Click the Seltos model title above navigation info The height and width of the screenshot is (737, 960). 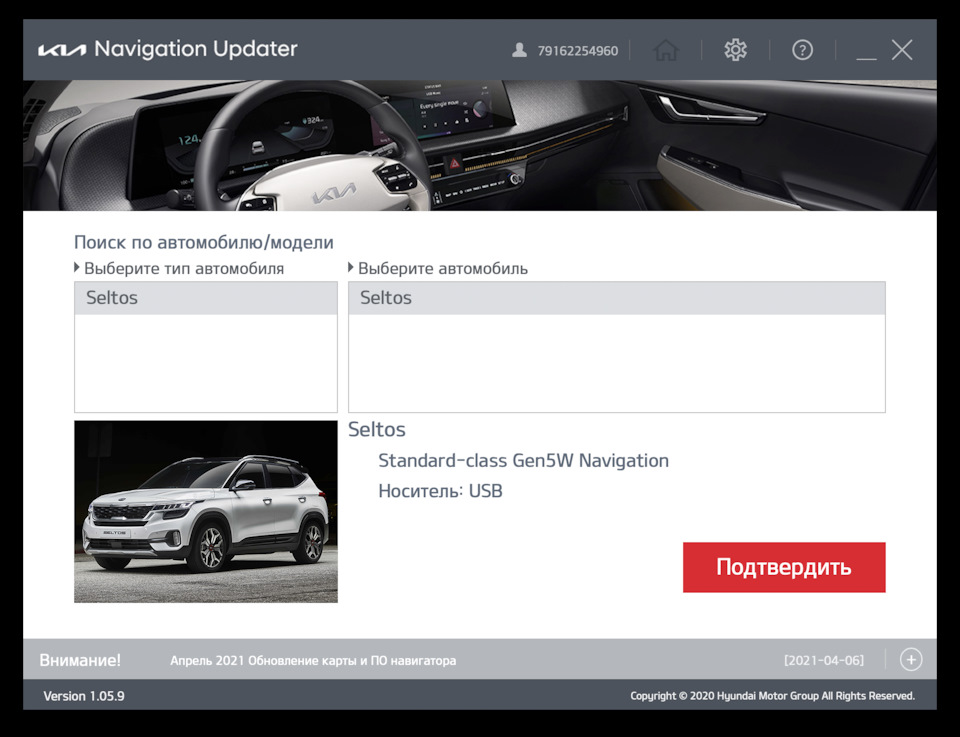[377, 430]
